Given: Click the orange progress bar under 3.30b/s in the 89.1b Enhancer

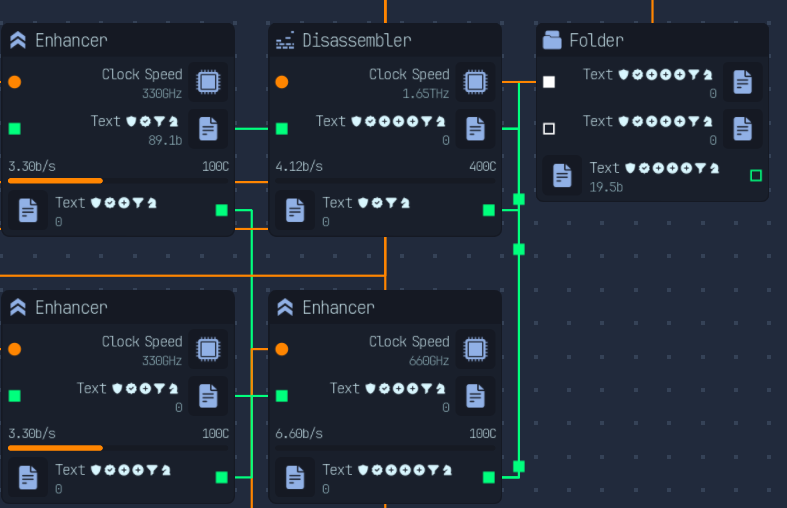Looking at the screenshot, I should click(118, 181).
